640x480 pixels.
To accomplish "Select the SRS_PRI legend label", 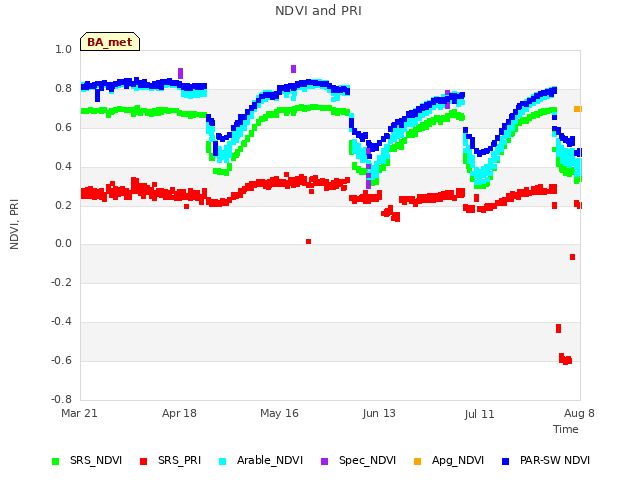I will [180, 460].
